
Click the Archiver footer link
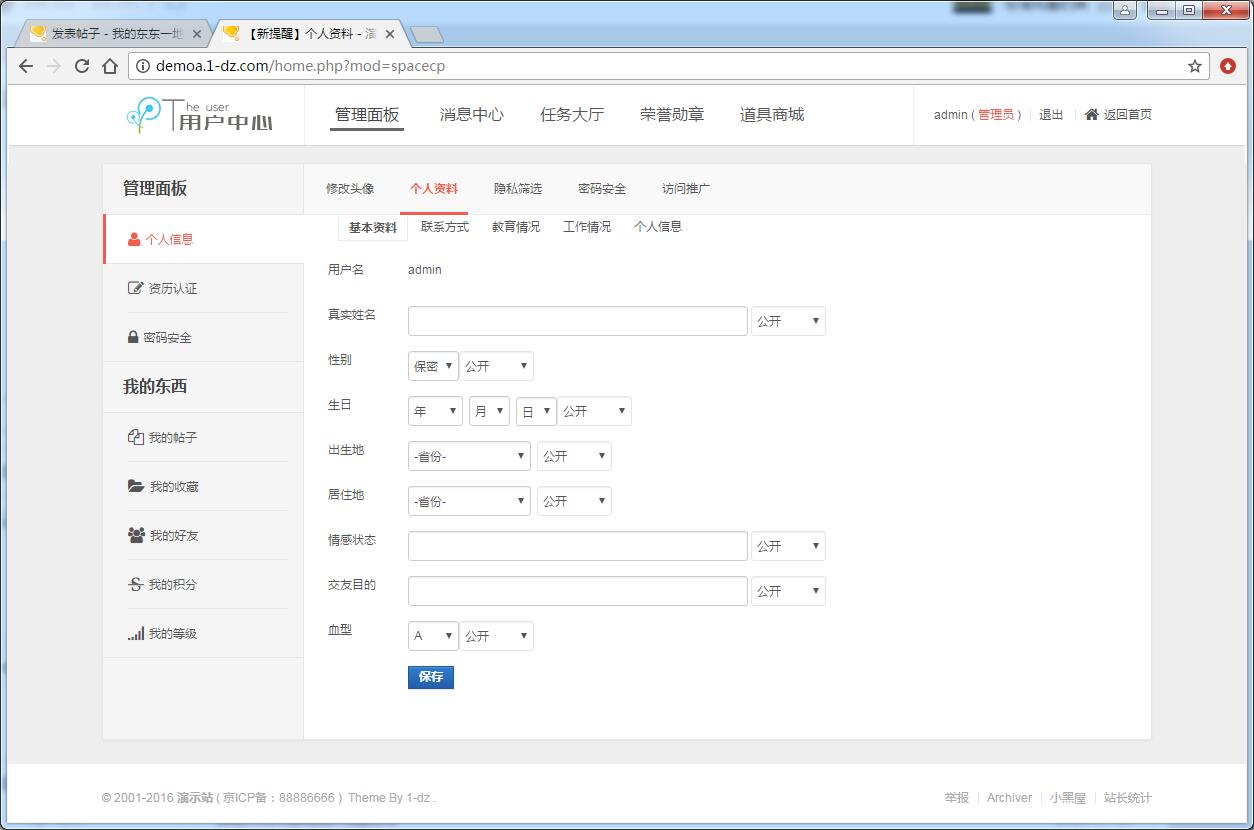[x=1009, y=798]
